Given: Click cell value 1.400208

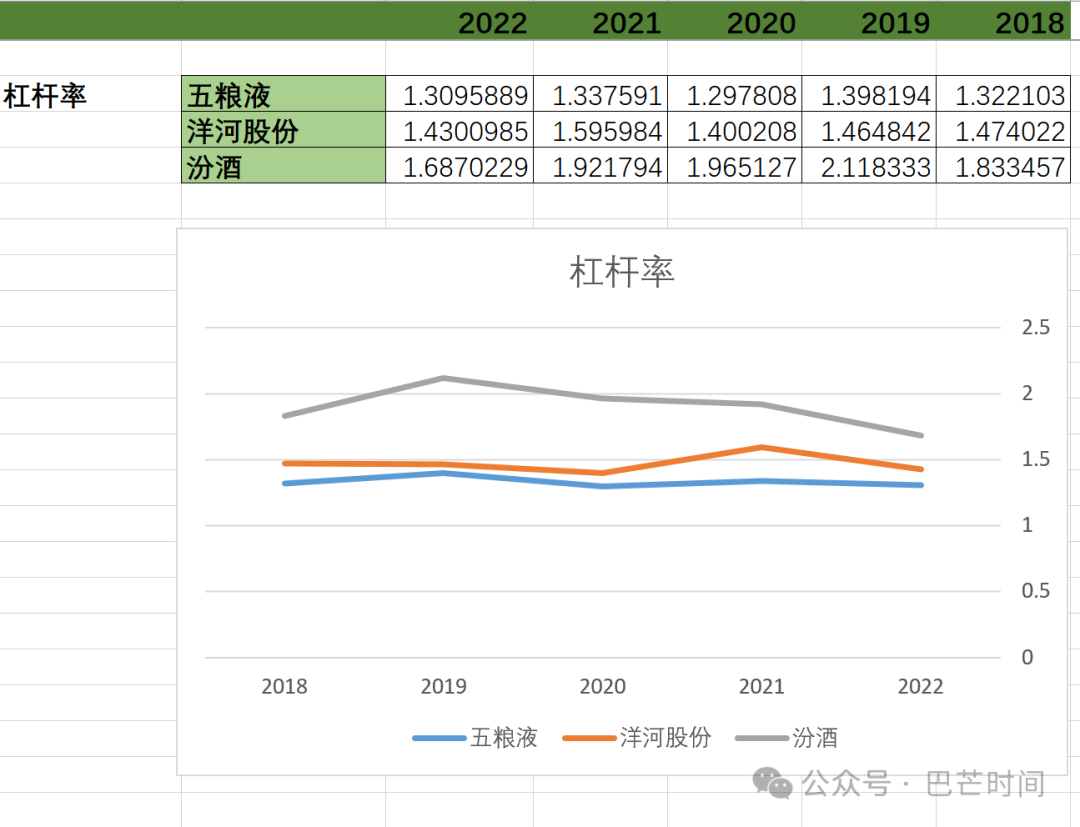Looking at the screenshot, I should (734, 131).
